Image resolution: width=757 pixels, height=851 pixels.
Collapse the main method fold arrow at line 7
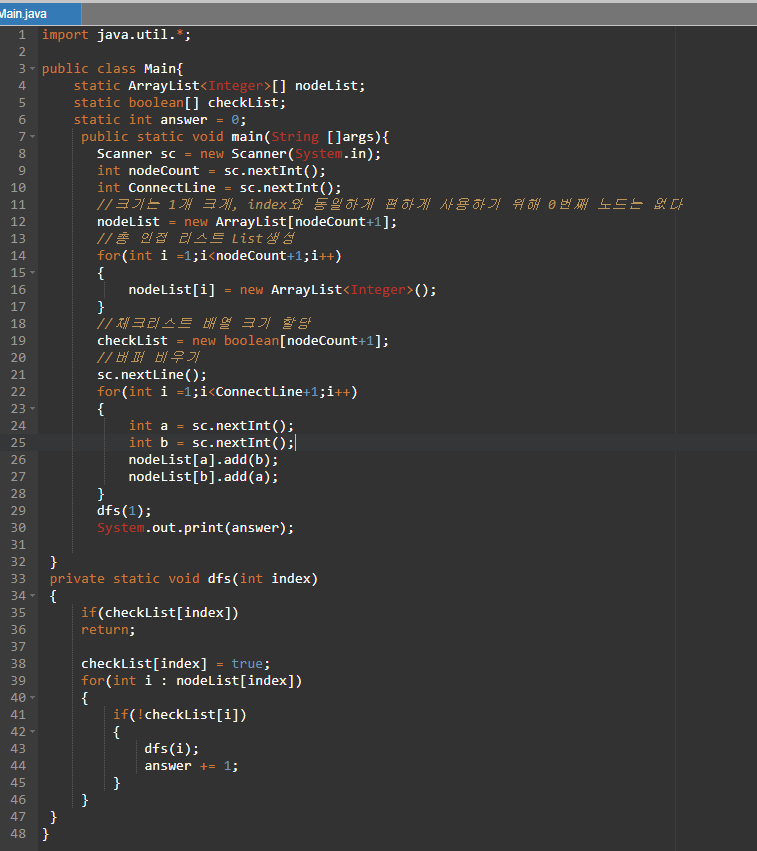33,137
